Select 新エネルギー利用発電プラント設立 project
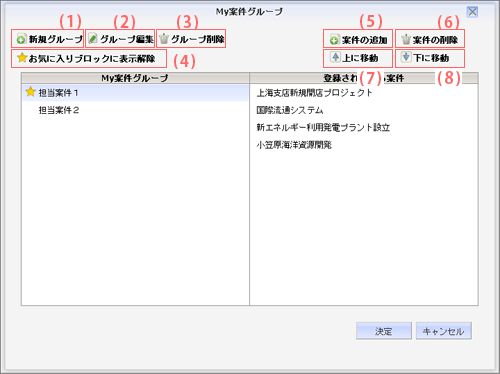The image size is (500, 374). [364, 127]
